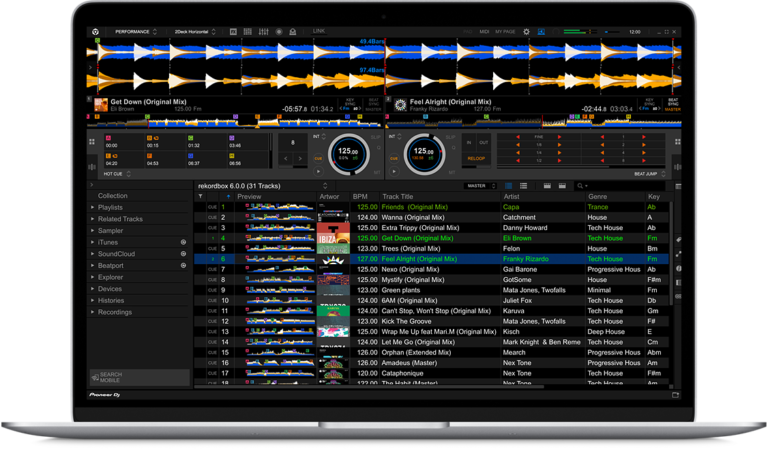This screenshot has width=768, height=458.
Task: Click the FINE beat jump forward arrow
Action: [559, 137]
